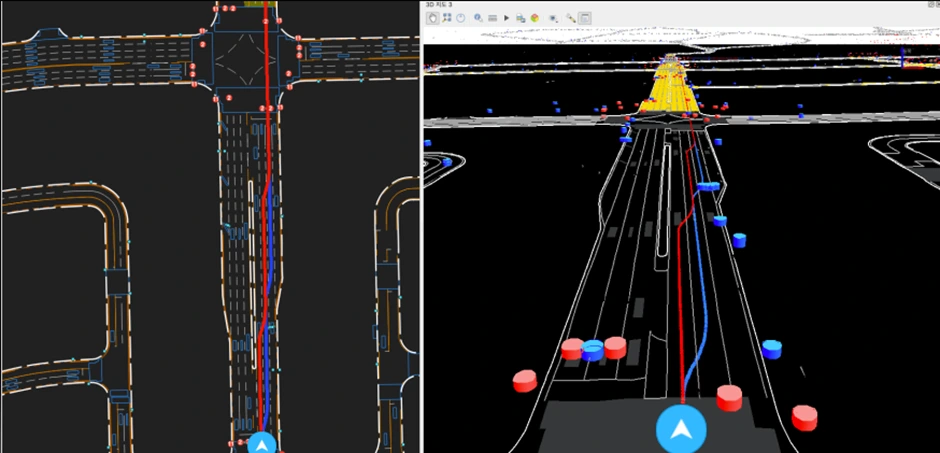Export 3D scene colored cube icon
Screen dimensions: 940x453
click(x=535, y=18)
